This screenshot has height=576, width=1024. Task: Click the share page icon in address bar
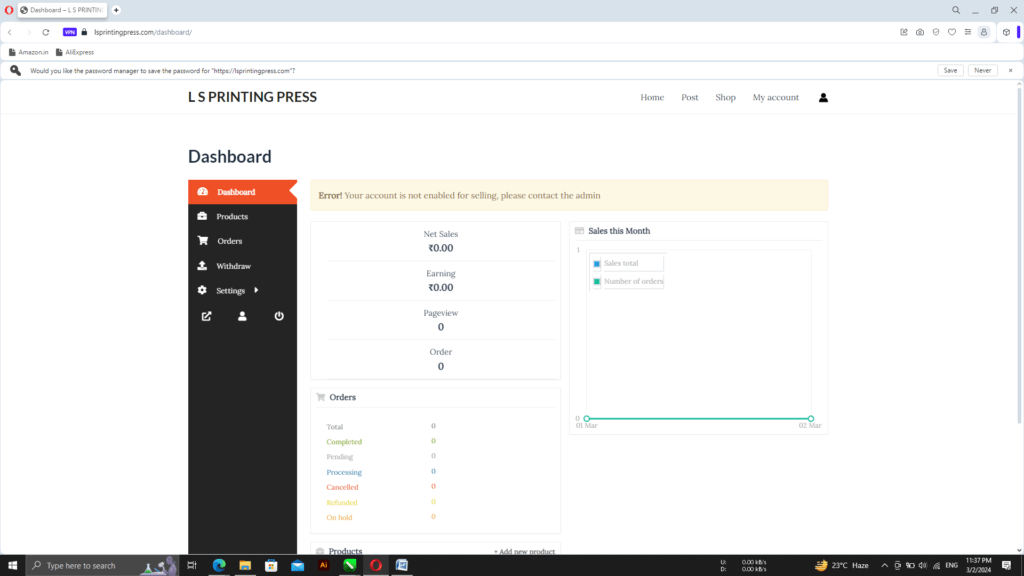point(904,32)
